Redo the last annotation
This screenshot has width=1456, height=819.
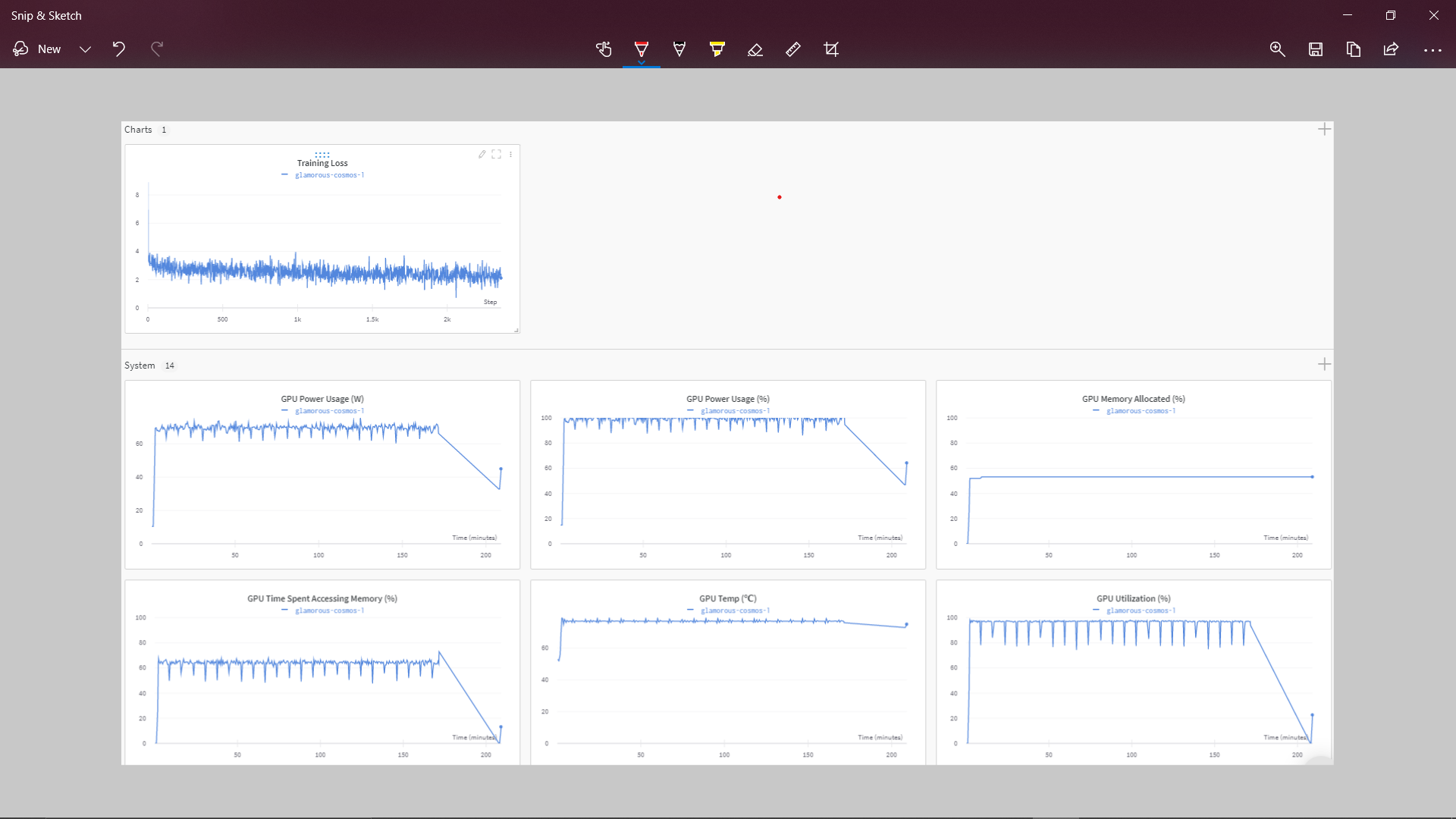pyautogui.click(x=157, y=49)
